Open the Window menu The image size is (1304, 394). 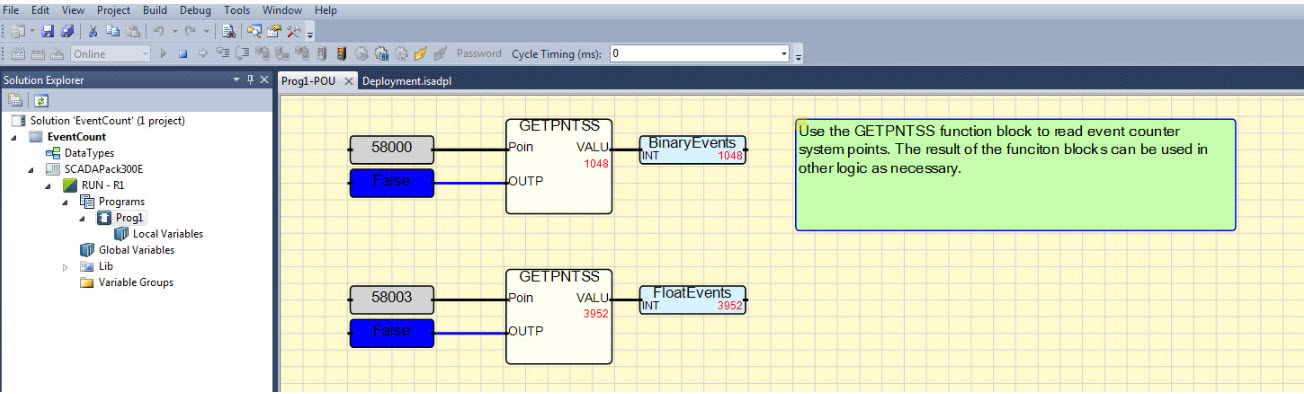(x=281, y=10)
